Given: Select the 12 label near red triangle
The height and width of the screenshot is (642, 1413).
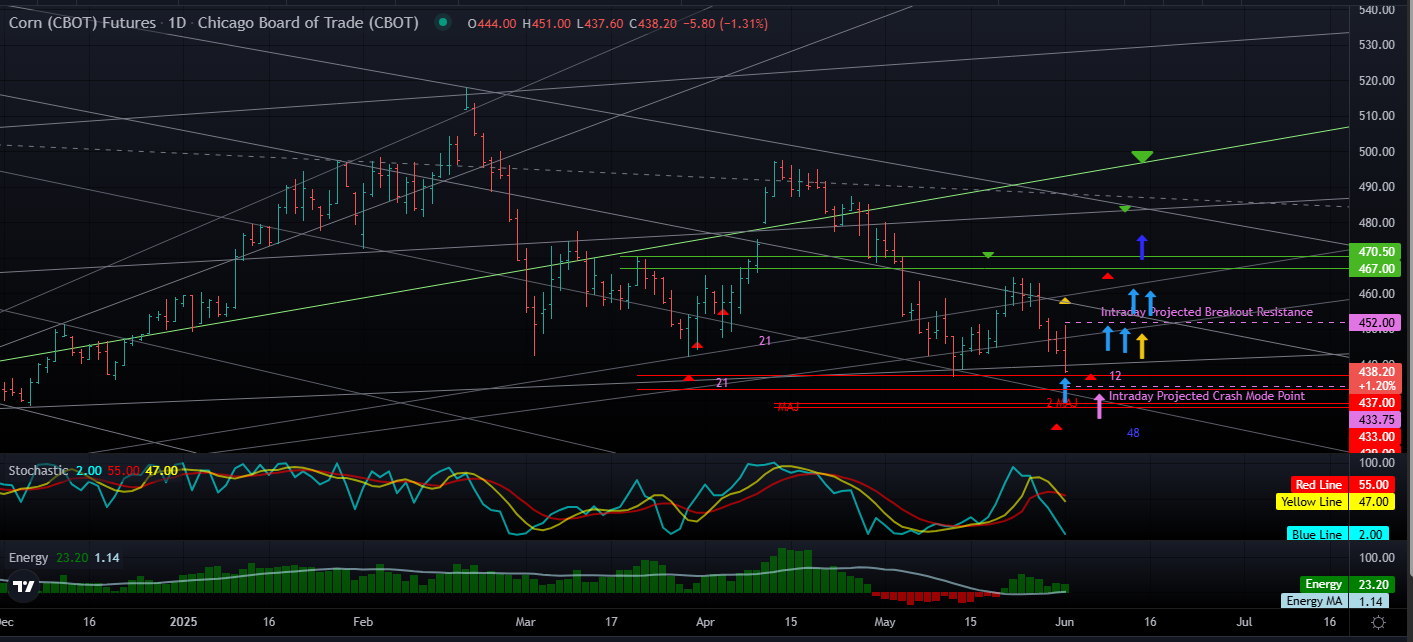Looking at the screenshot, I should (1115, 376).
